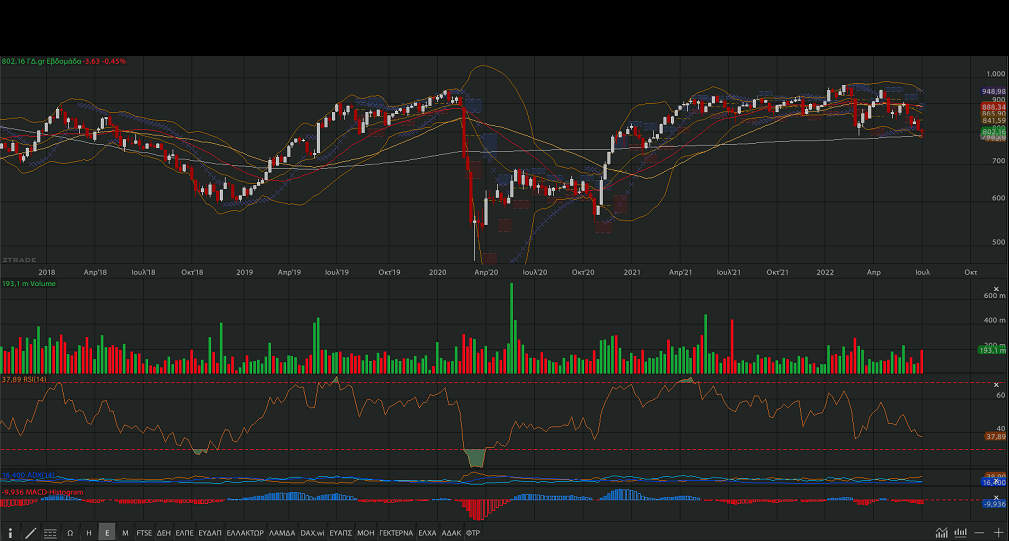Load the ΑΔΑΚ symbol chart
The width and height of the screenshot is (1009, 541).
pos(451,533)
